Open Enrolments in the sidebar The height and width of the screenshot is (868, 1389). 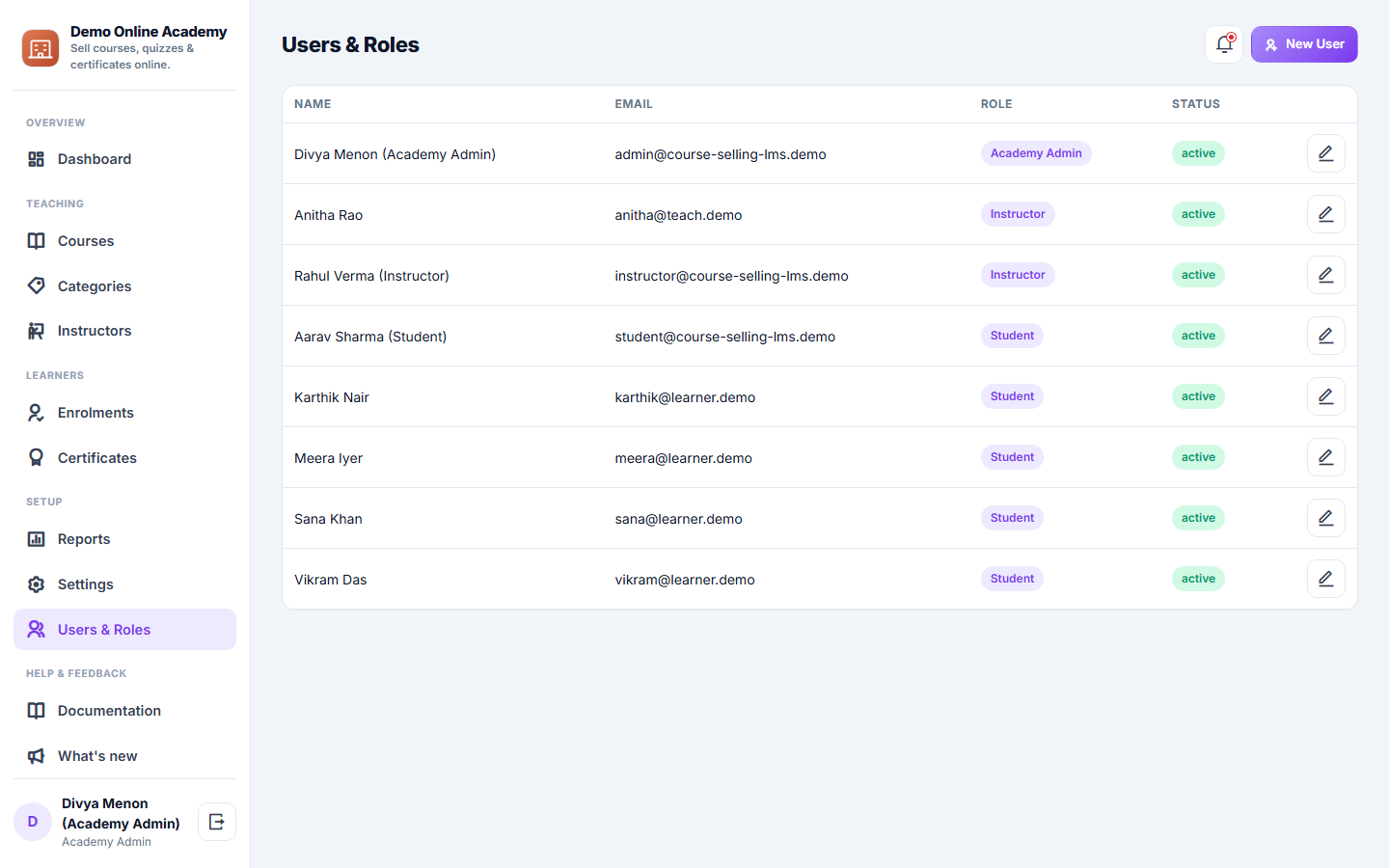[124, 413]
